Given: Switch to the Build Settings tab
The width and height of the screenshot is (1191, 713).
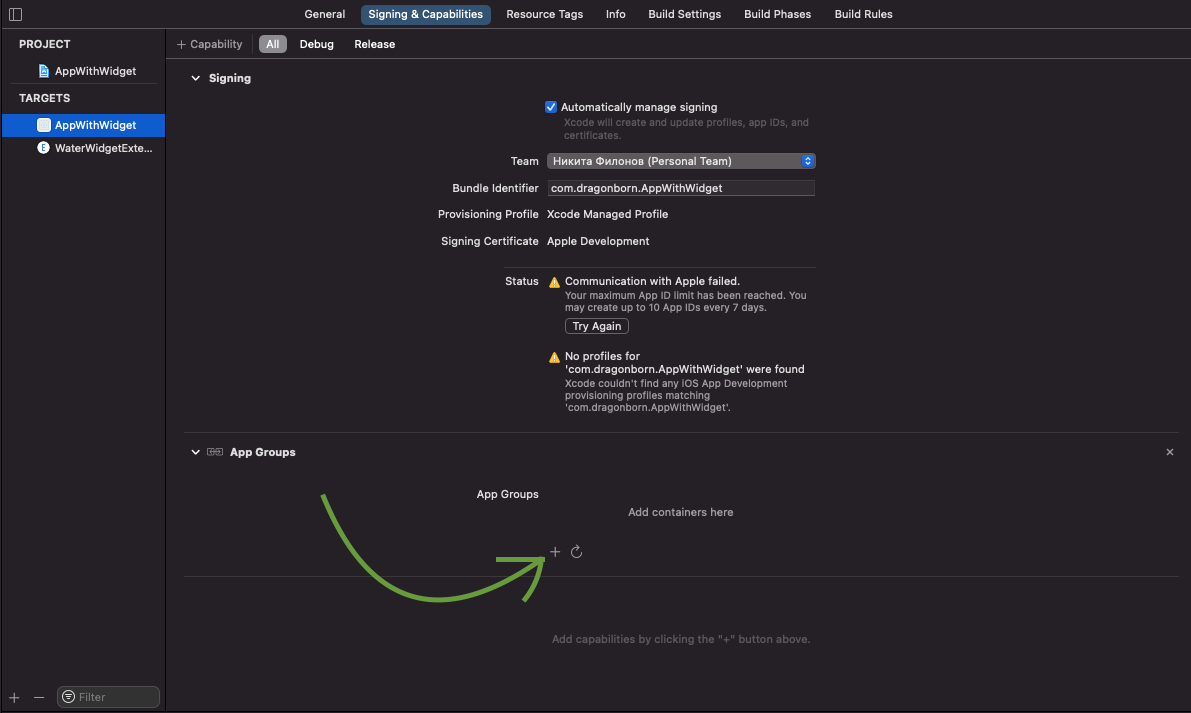Looking at the screenshot, I should (x=684, y=14).
